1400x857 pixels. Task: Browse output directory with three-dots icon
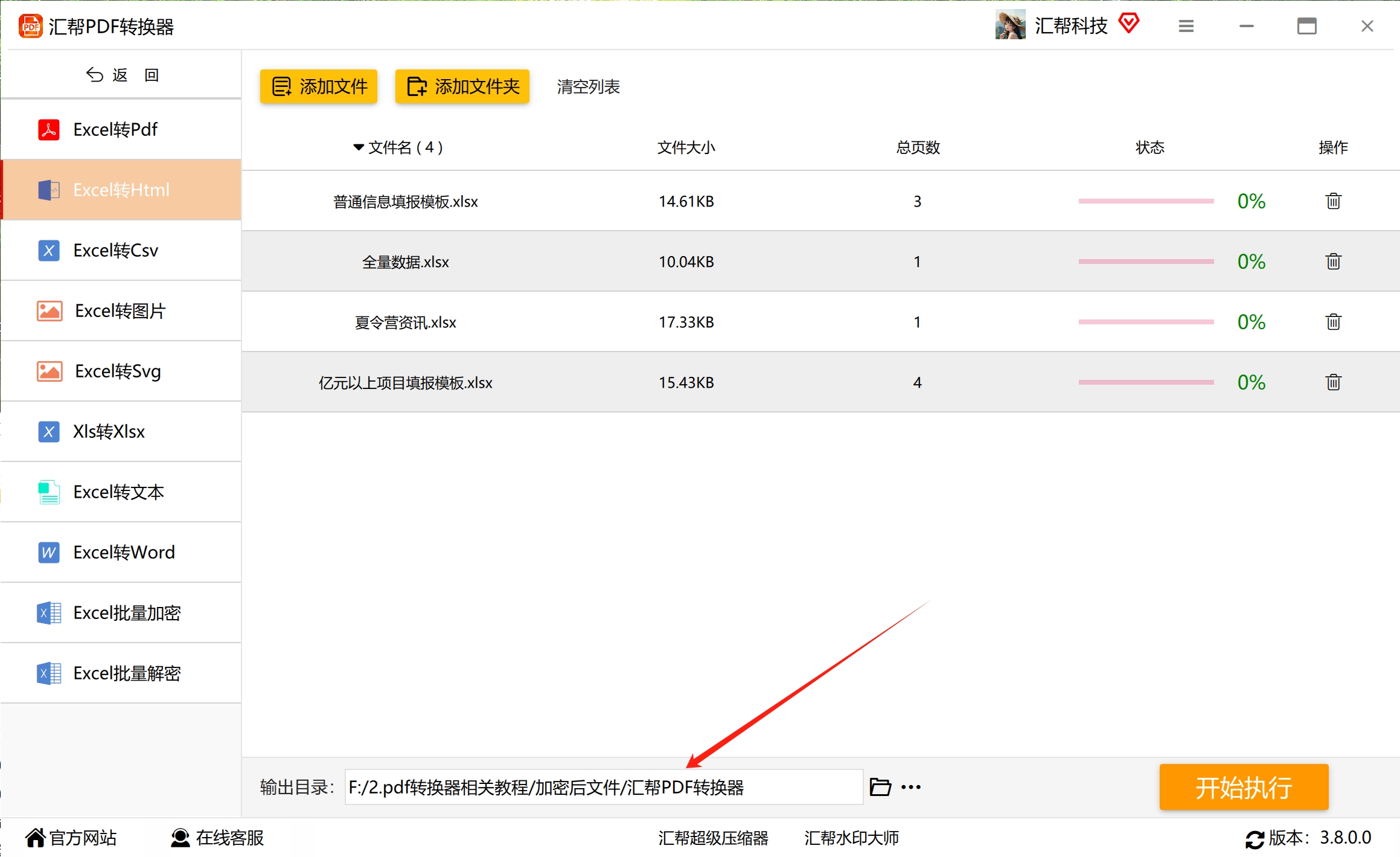[911, 787]
